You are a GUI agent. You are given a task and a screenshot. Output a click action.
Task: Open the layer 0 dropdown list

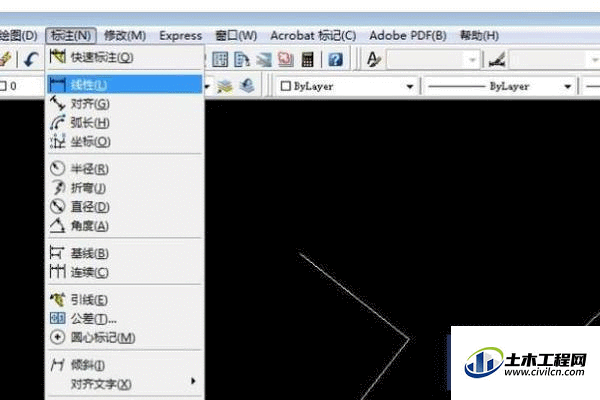pos(207,87)
